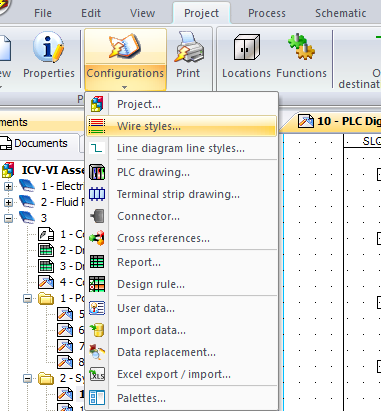Collapse the 1 - Po folder
The height and width of the screenshot is (411, 381).
pyautogui.click(x=27, y=298)
